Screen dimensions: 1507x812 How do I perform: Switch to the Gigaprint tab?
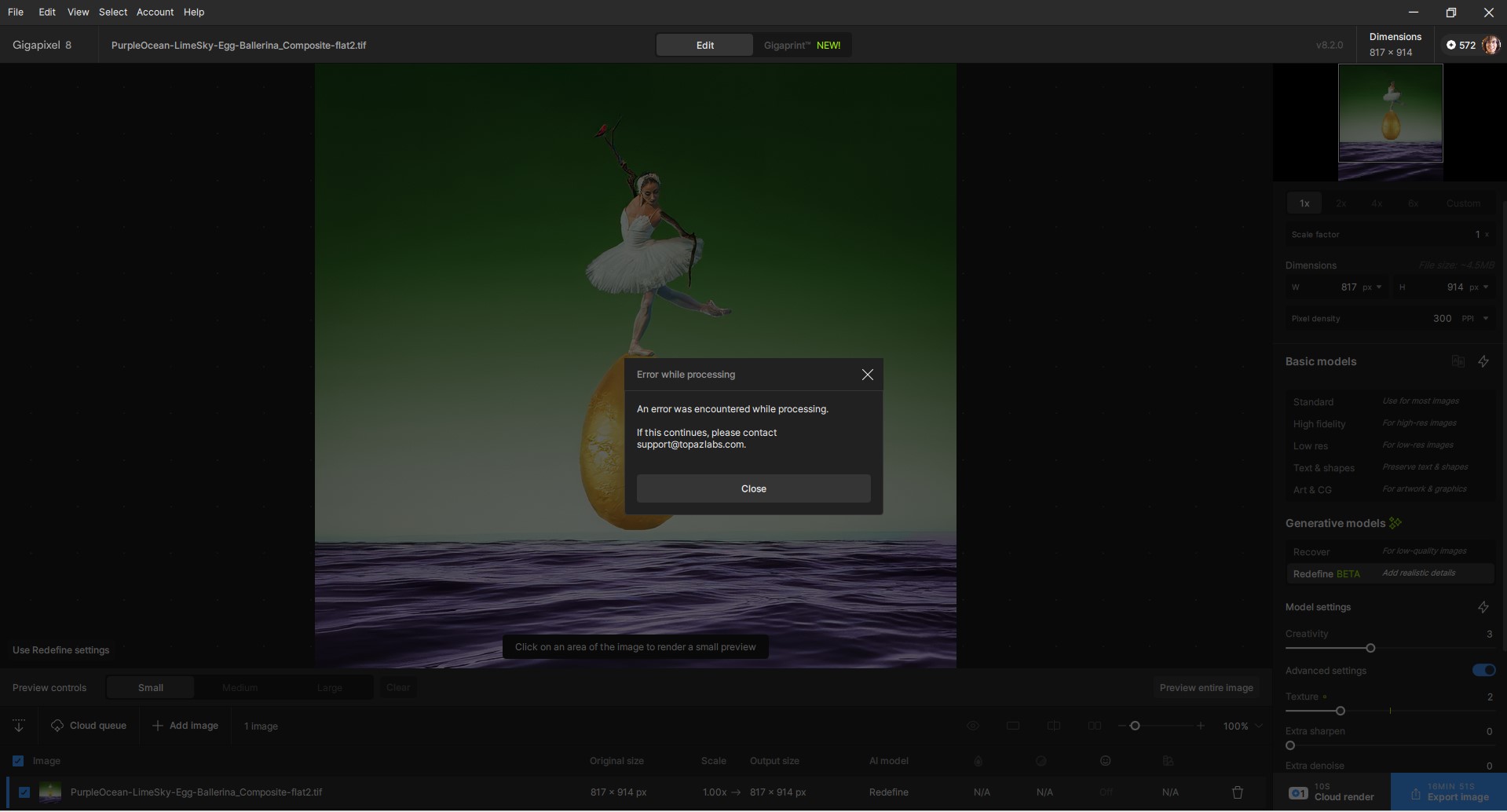[x=801, y=46]
